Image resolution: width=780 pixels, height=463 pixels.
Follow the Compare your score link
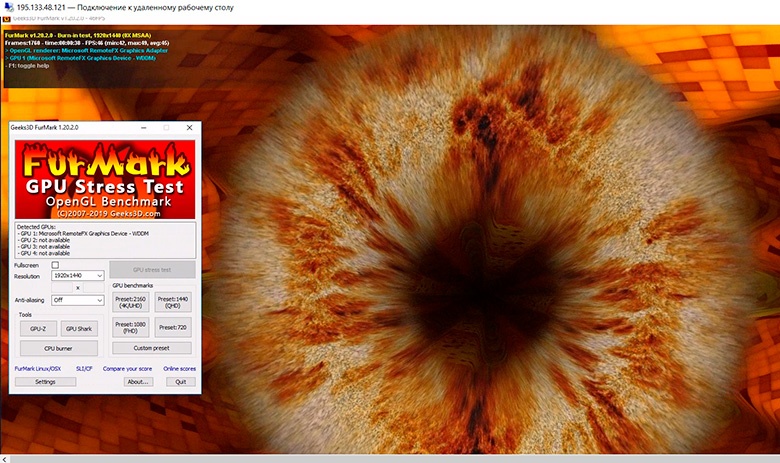point(127,369)
